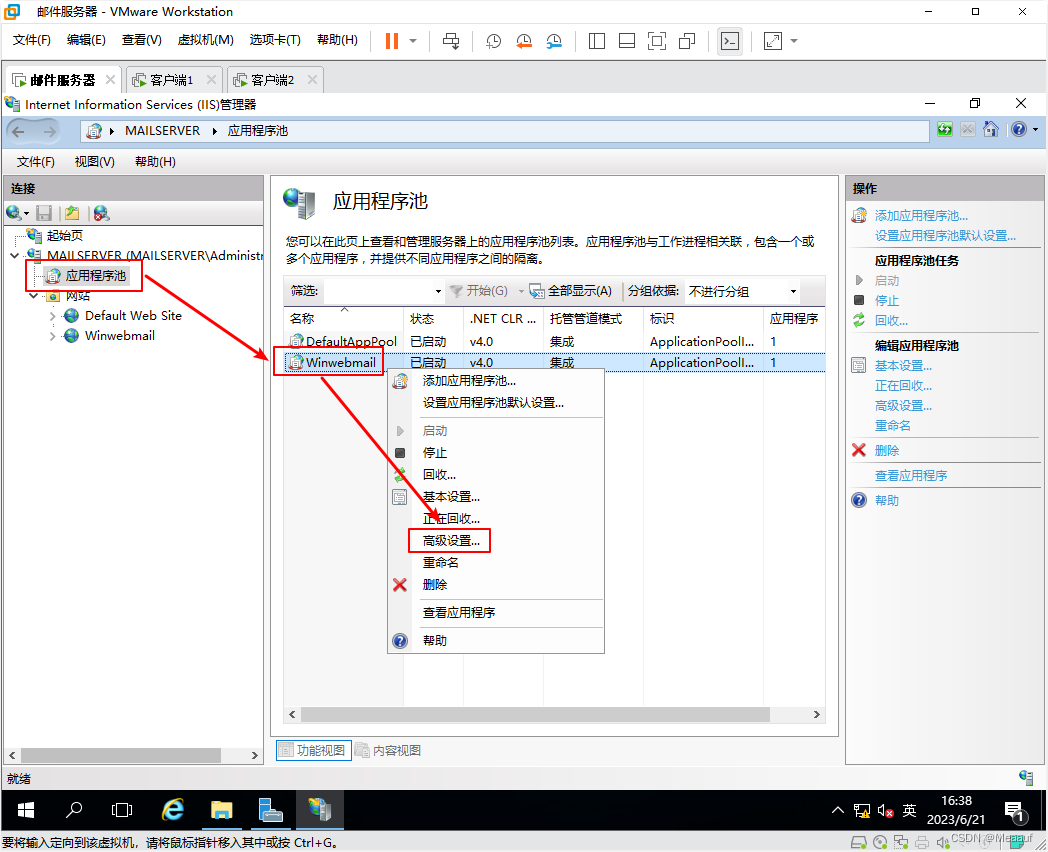Select 应用程序池 in the connections tree
This screenshot has height=852, width=1048.
[95, 275]
